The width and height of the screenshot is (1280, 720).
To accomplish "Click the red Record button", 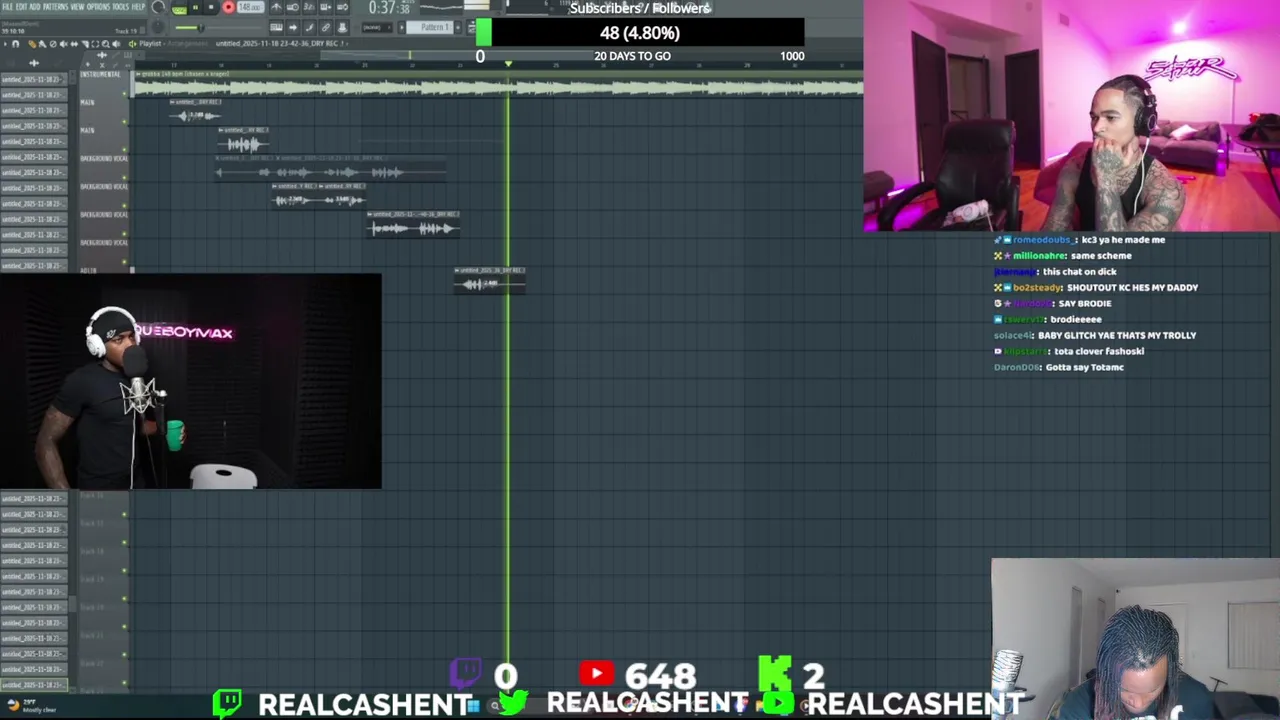I will click(228, 7).
